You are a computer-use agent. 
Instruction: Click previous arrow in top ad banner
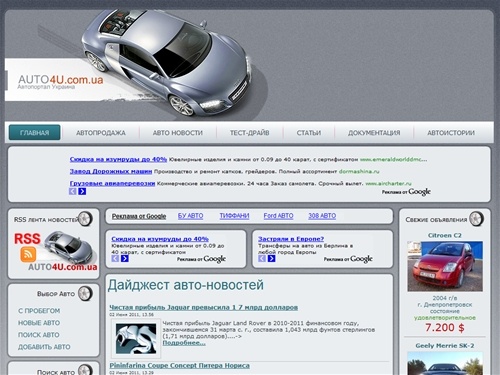click(73, 191)
